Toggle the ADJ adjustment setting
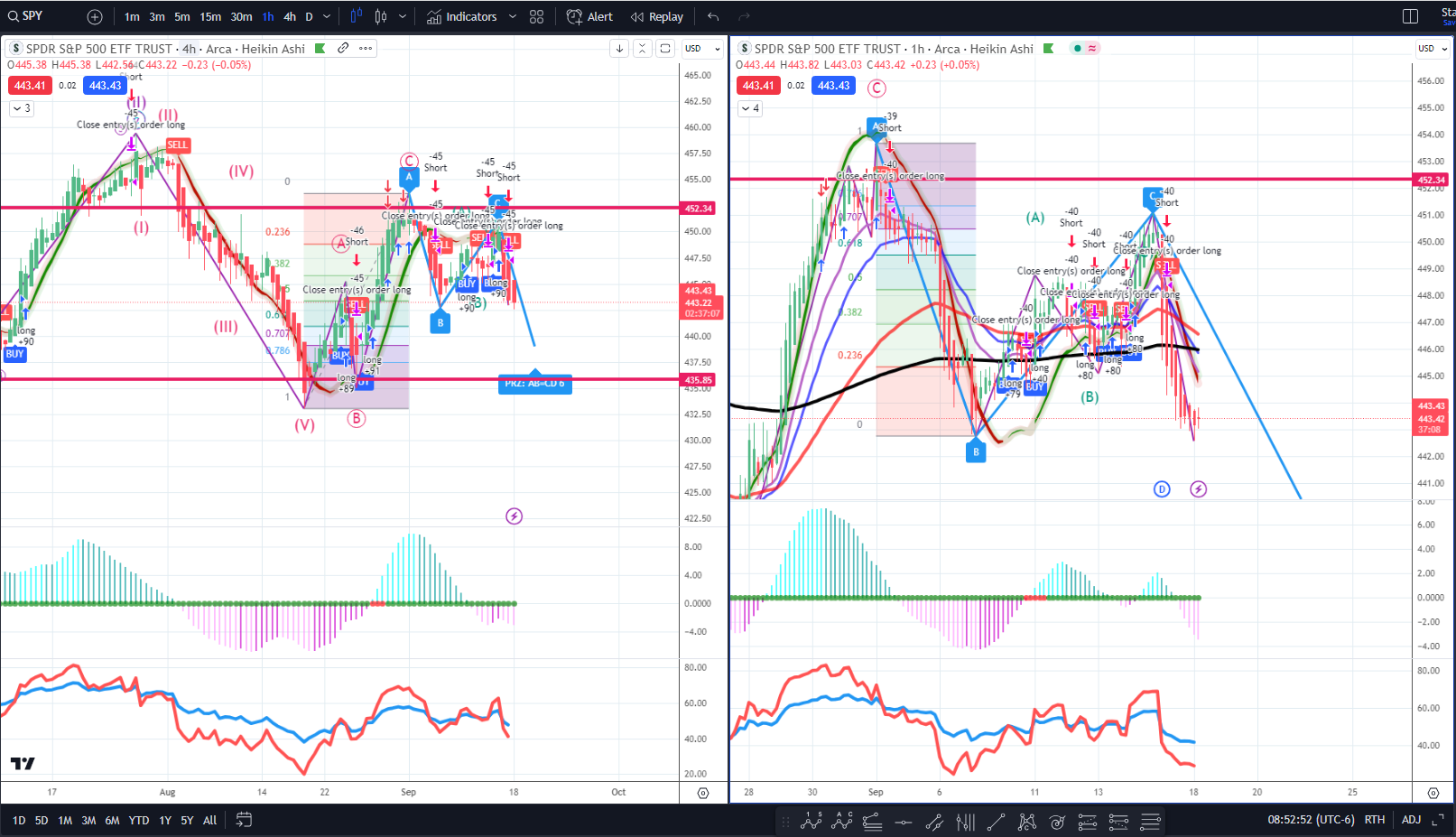This screenshot has height=837, width=1456. (x=1411, y=820)
